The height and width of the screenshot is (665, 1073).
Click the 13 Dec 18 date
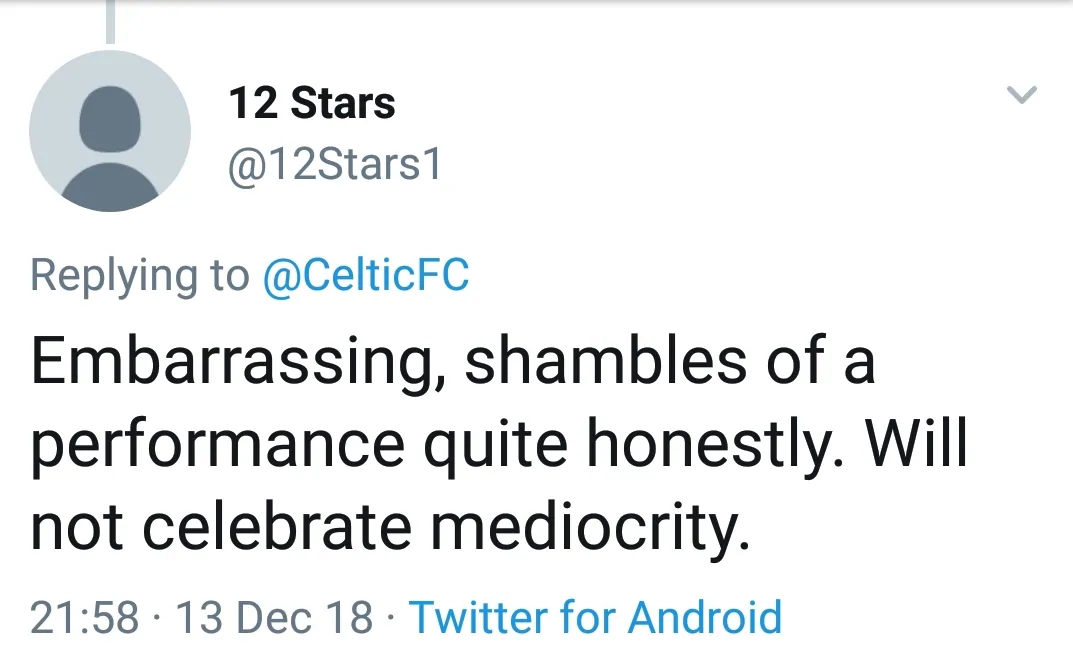(x=274, y=617)
